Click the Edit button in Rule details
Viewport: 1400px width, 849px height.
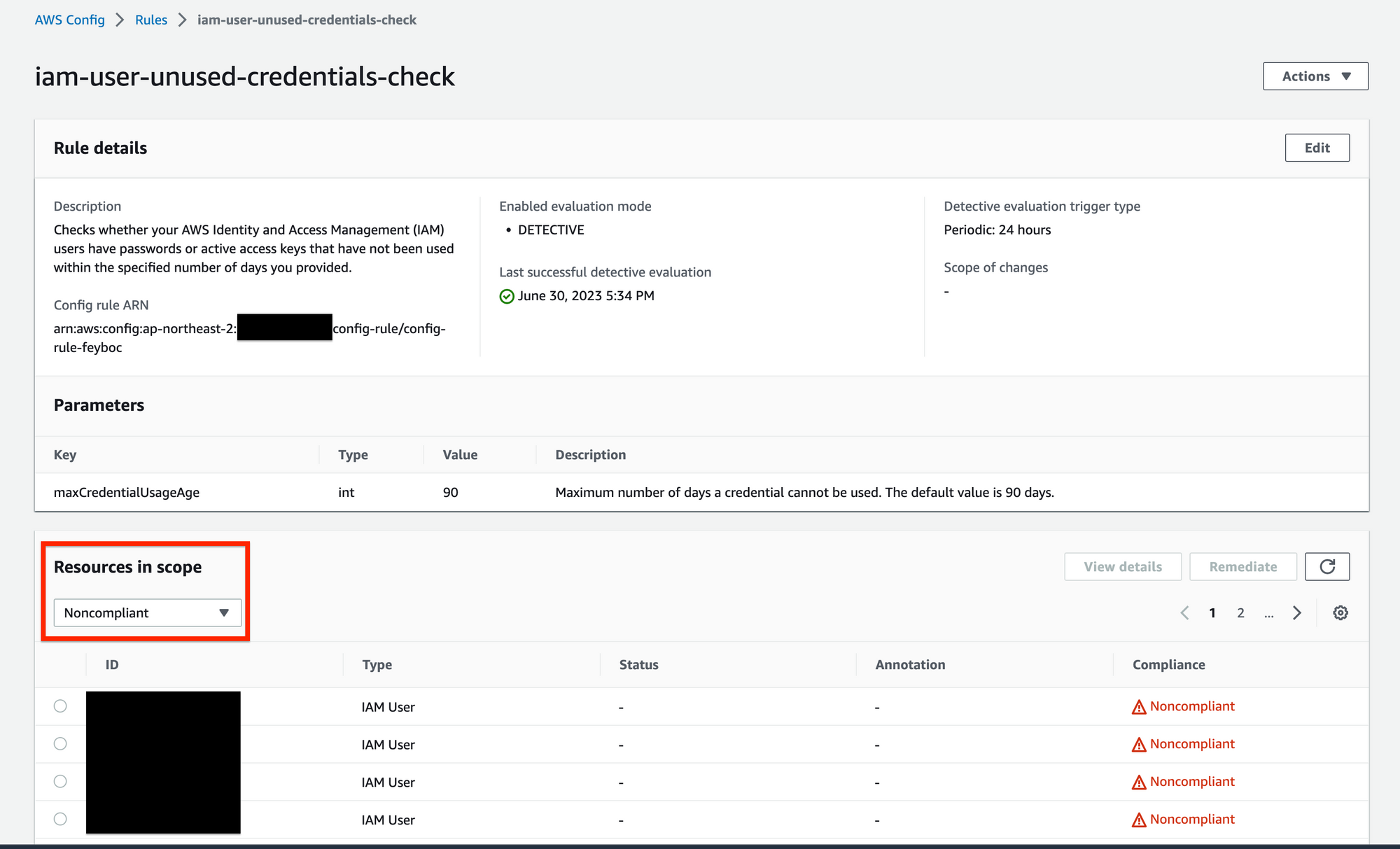click(x=1317, y=148)
